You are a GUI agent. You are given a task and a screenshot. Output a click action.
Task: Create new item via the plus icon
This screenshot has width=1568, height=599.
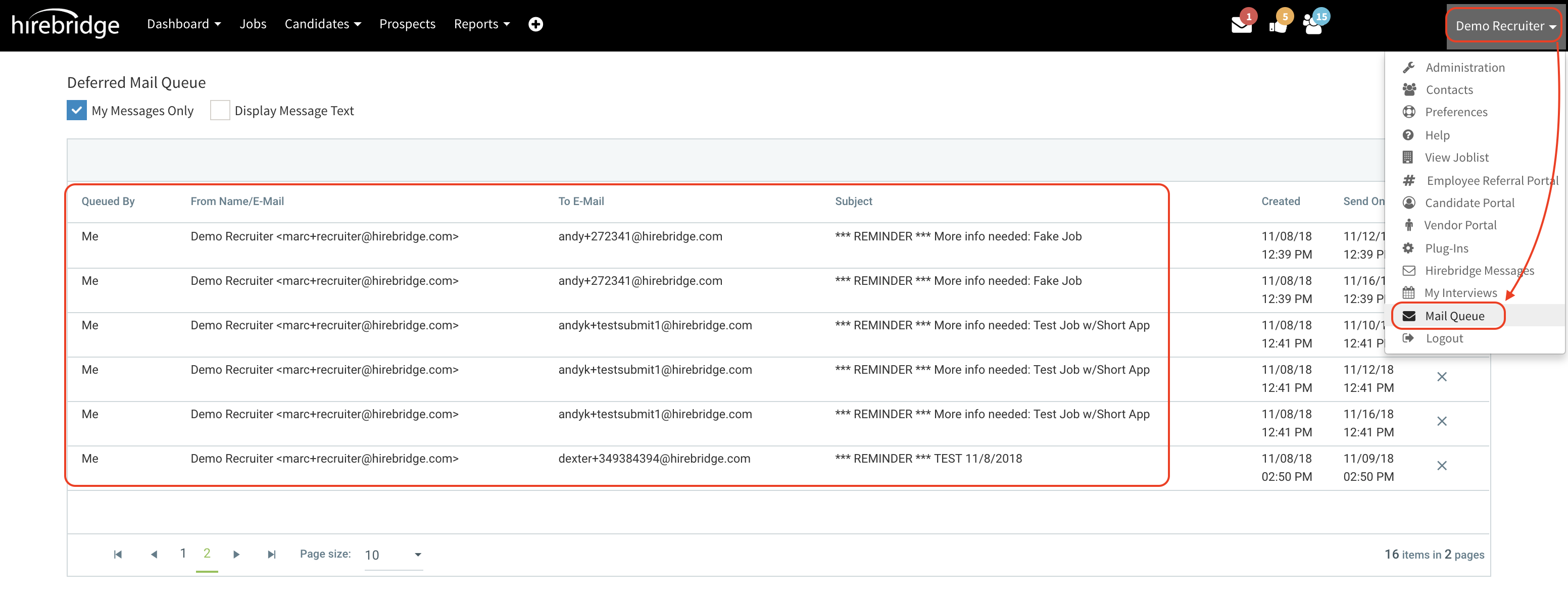tap(535, 24)
